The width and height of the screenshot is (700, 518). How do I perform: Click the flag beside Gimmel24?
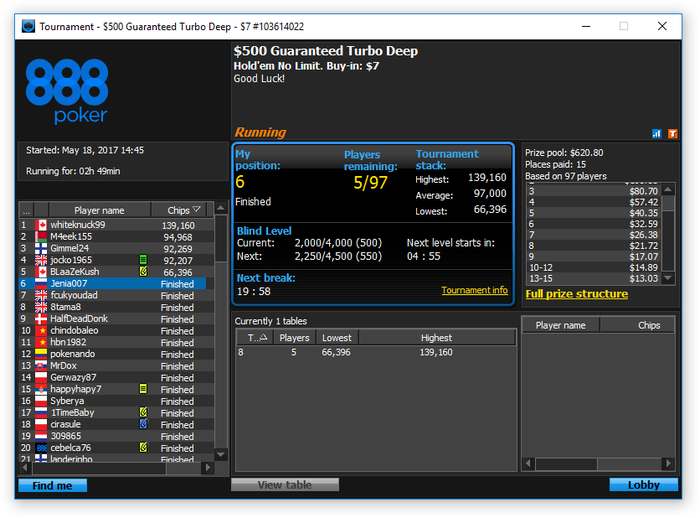tap(41, 248)
